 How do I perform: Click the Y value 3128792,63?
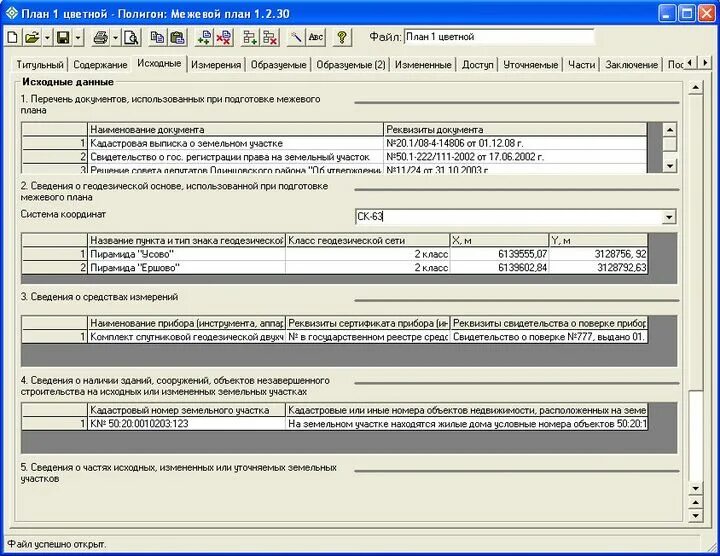click(x=599, y=268)
